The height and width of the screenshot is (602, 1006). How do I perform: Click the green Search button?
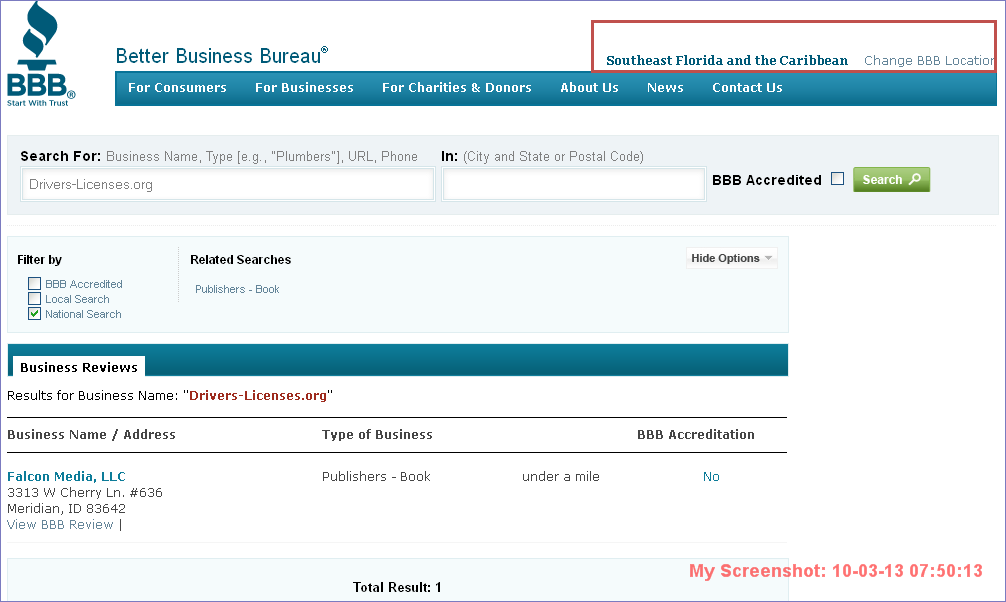point(891,180)
